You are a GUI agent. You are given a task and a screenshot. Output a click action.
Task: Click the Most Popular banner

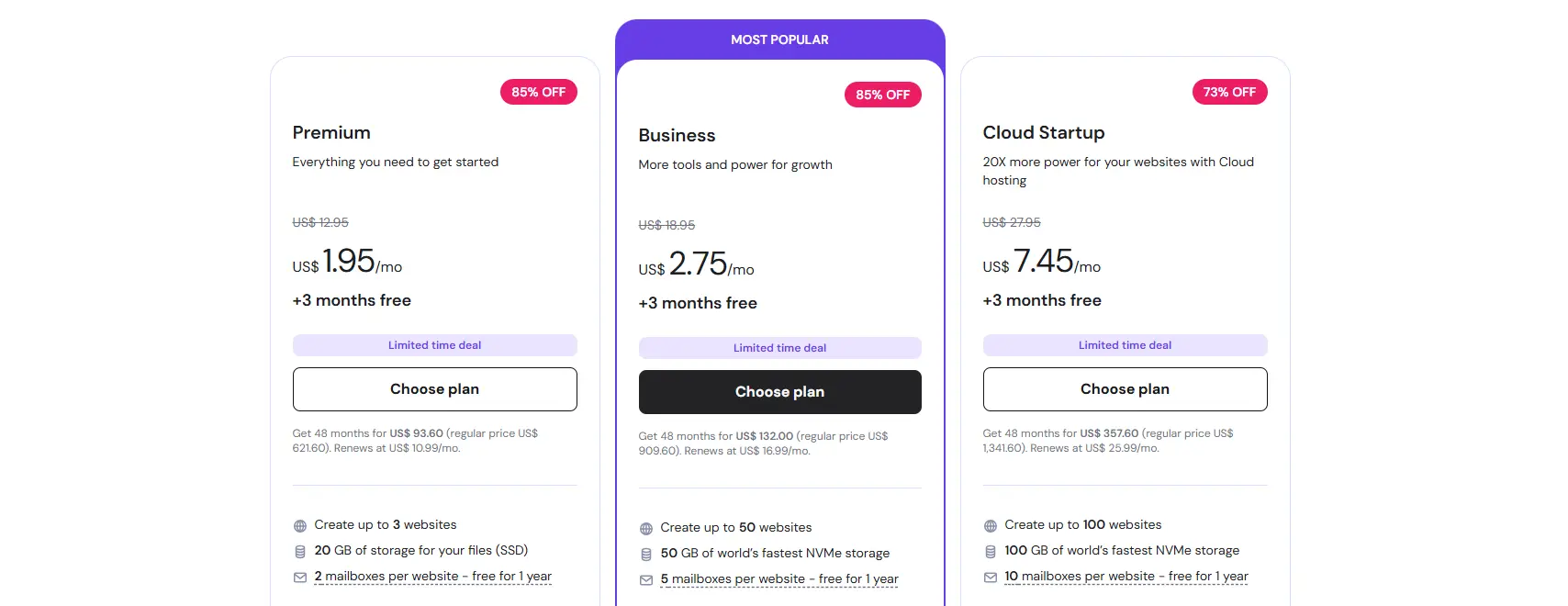[779, 39]
